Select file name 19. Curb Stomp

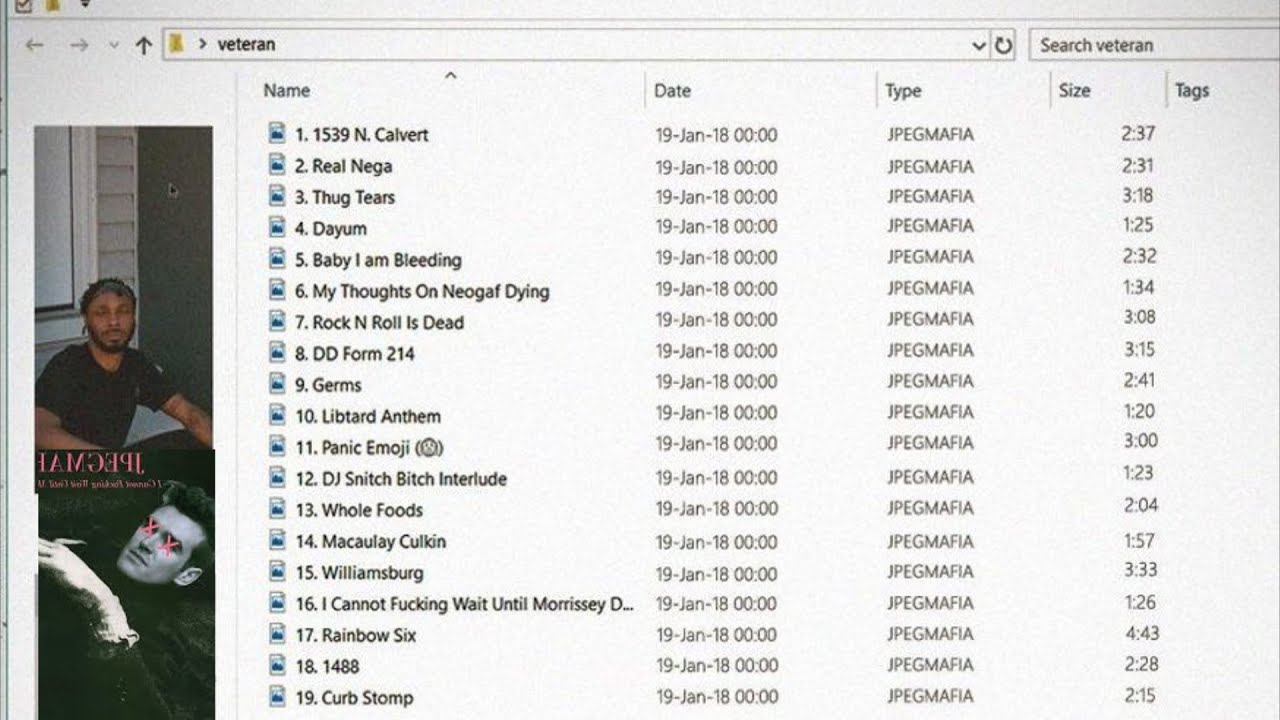pyautogui.click(x=354, y=697)
